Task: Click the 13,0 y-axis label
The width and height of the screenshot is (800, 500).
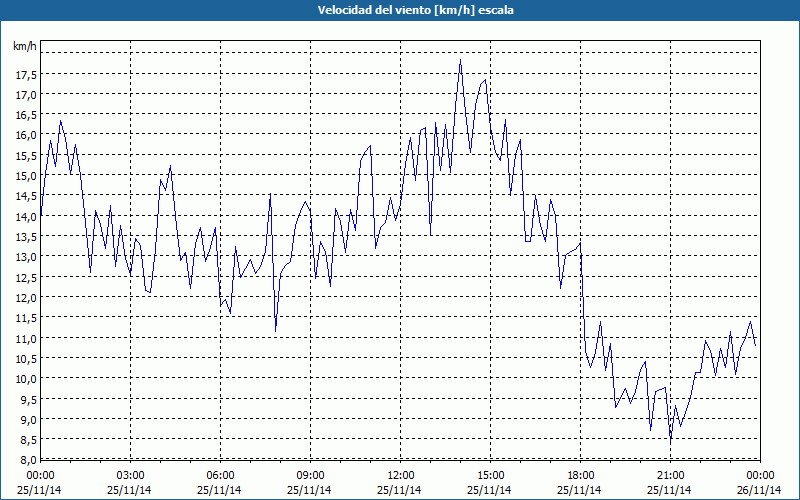Action: click(x=26, y=257)
